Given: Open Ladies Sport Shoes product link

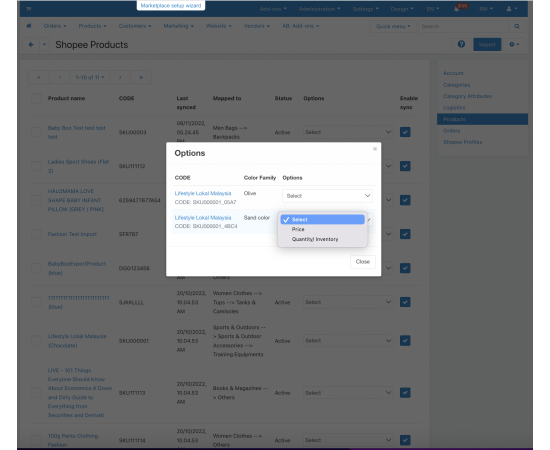Looking at the screenshot, I should point(78,166).
